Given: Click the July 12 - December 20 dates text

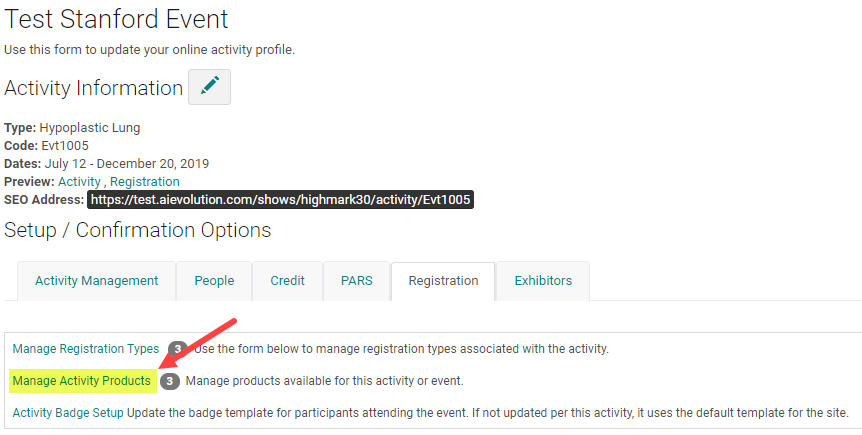Looking at the screenshot, I should pos(127,164).
